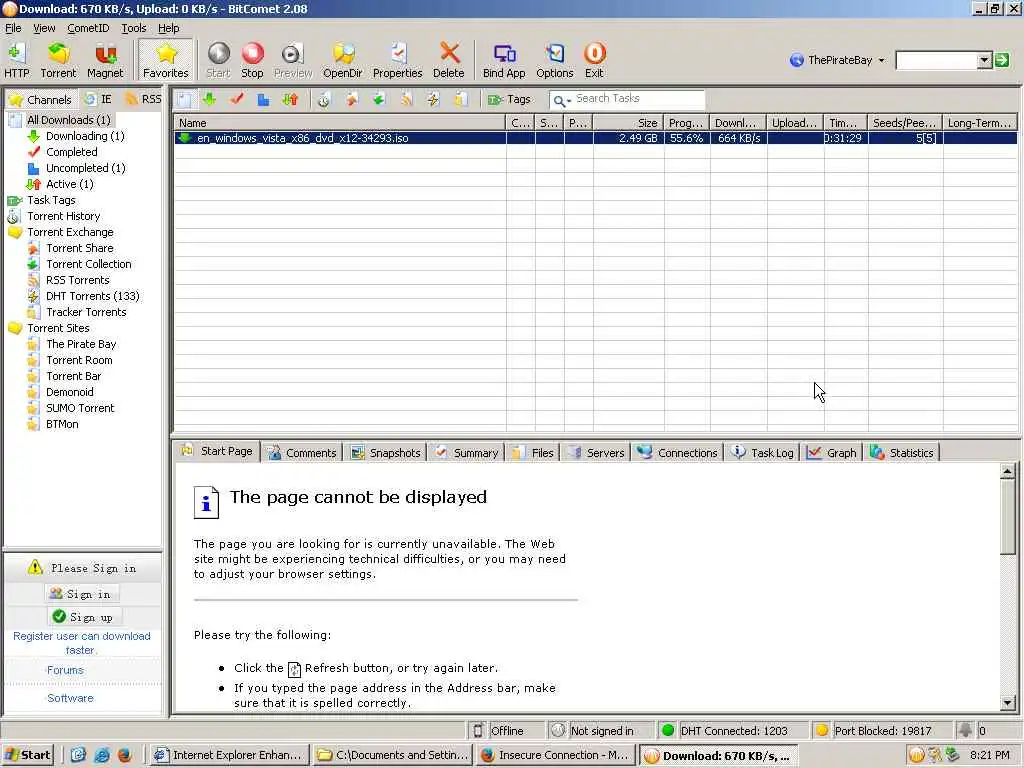Screen dimensions: 1024x768
Task: Toggle the All Downloads filter icon in filter bar
Action: point(185,99)
